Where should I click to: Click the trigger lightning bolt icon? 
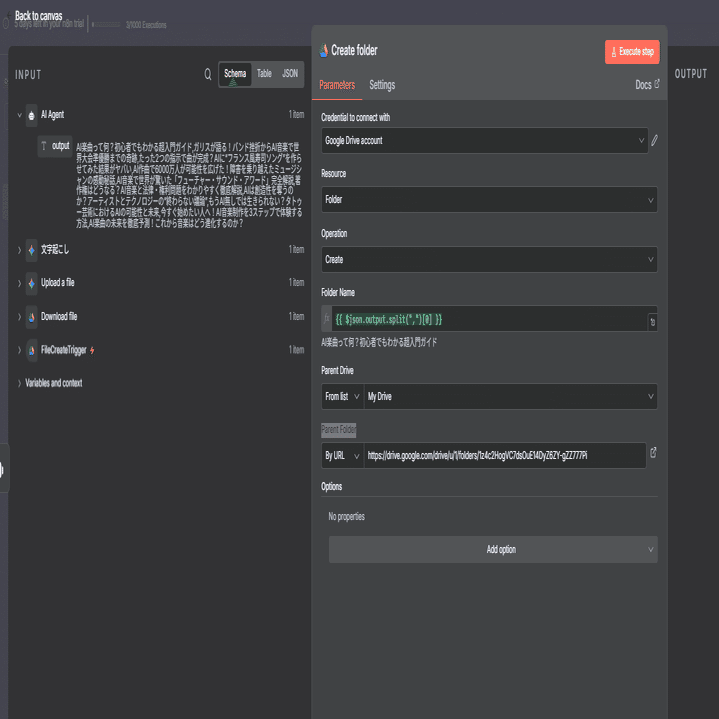pos(92,350)
